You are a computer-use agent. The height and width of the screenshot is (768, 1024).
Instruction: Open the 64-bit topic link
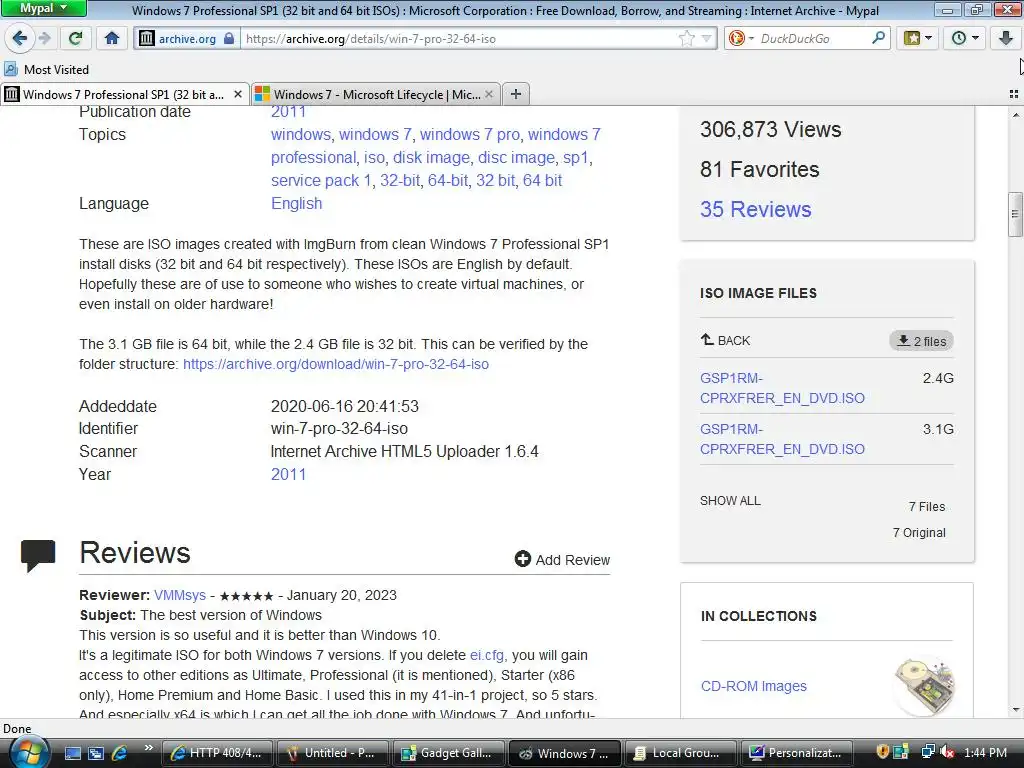pyautogui.click(x=447, y=180)
